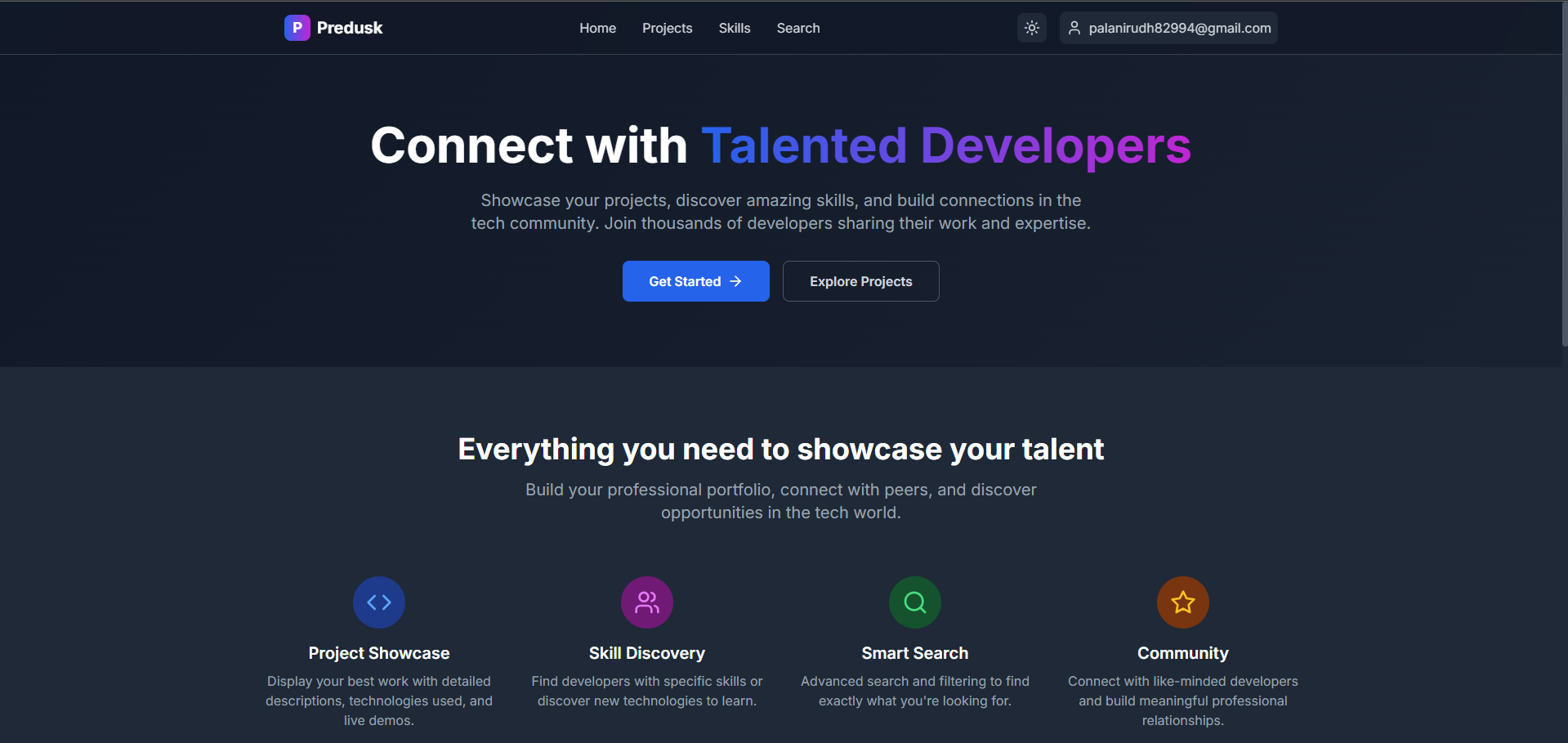Switch to the Projects nav item
The width and height of the screenshot is (1568, 743).
point(667,28)
